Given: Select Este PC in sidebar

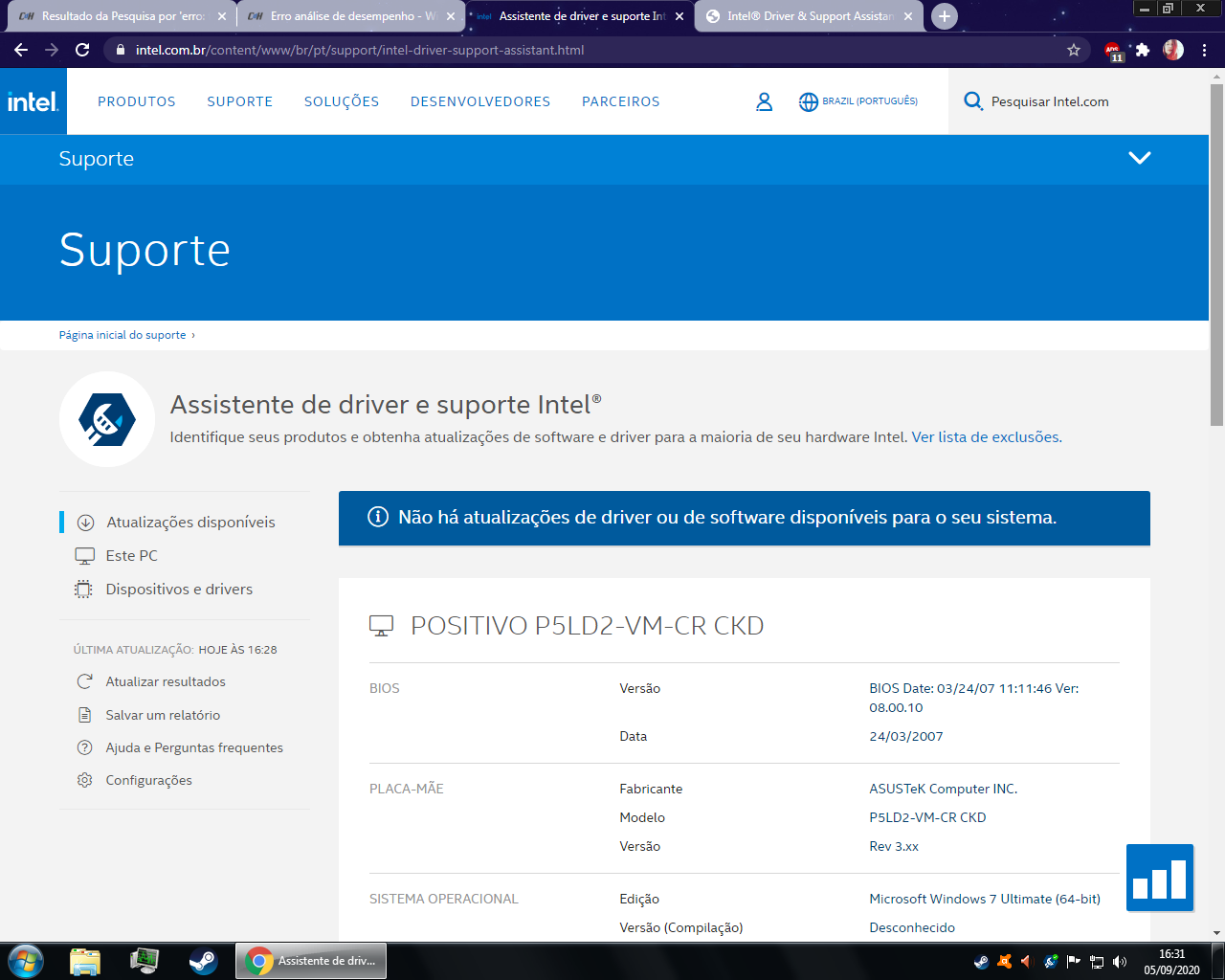Looking at the screenshot, I should [132, 556].
